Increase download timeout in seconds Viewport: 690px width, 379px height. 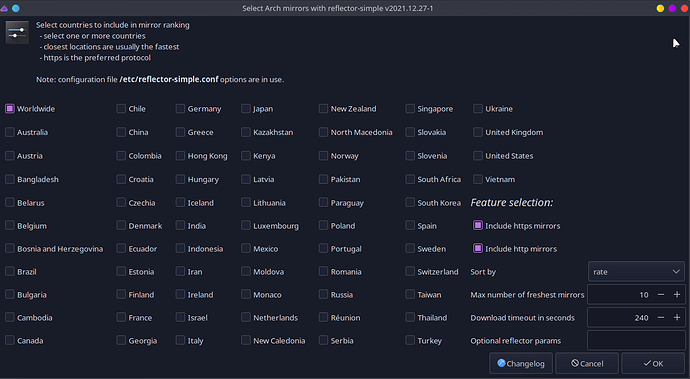[677, 317]
